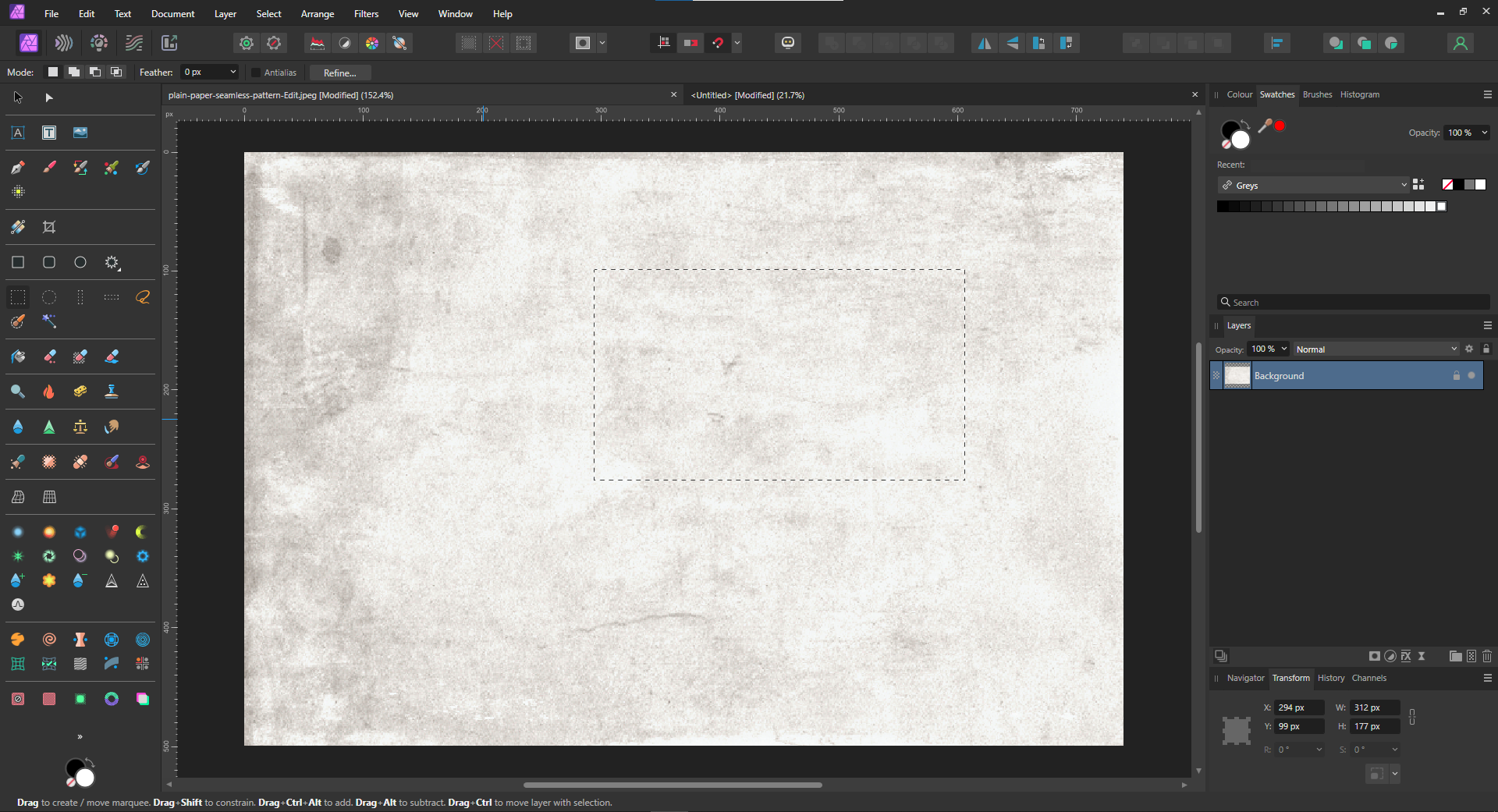This screenshot has height=812, width=1498.
Task: Select the Mesh Warp tool
Action: click(x=18, y=497)
